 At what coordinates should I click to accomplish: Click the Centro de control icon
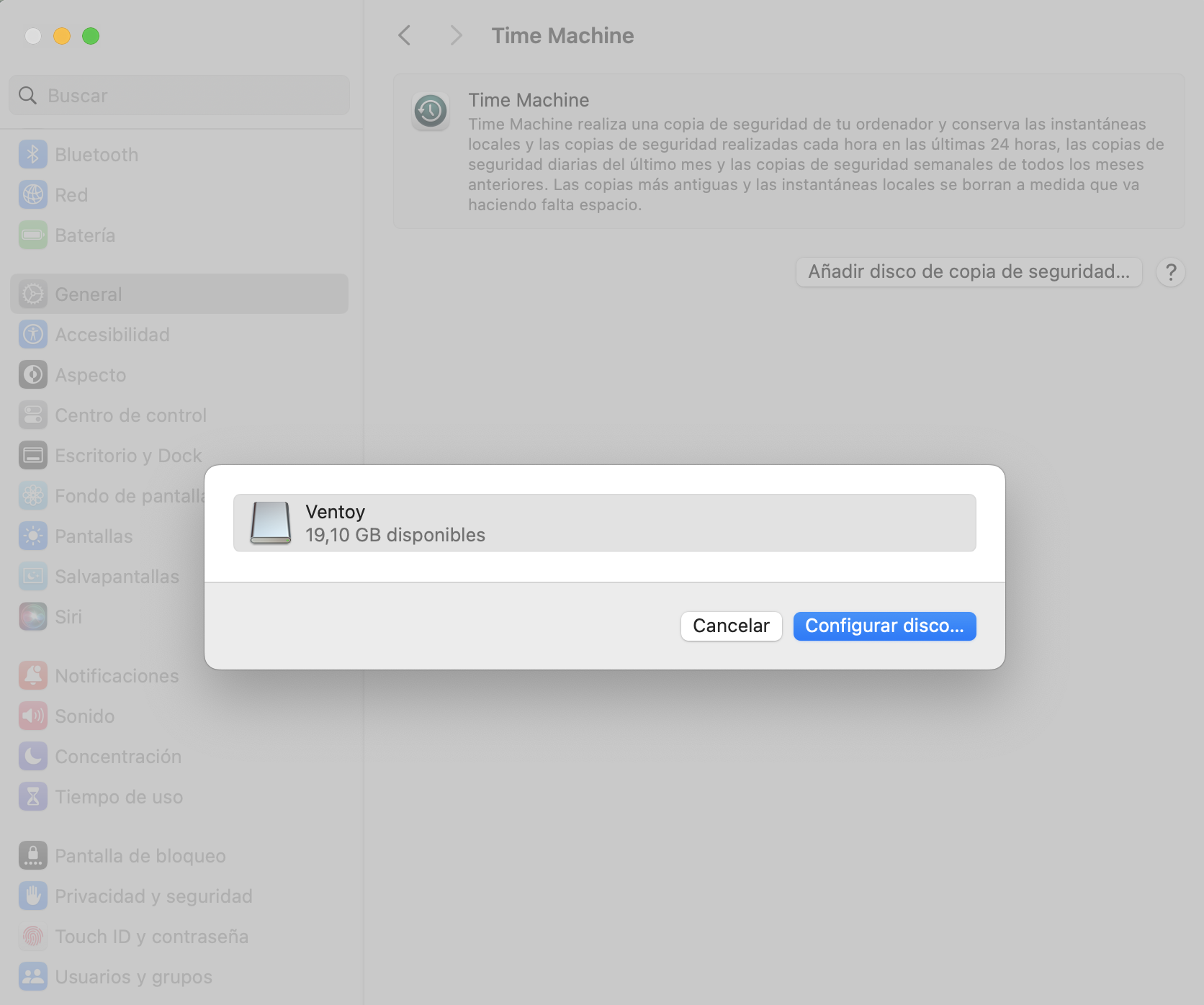33,415
